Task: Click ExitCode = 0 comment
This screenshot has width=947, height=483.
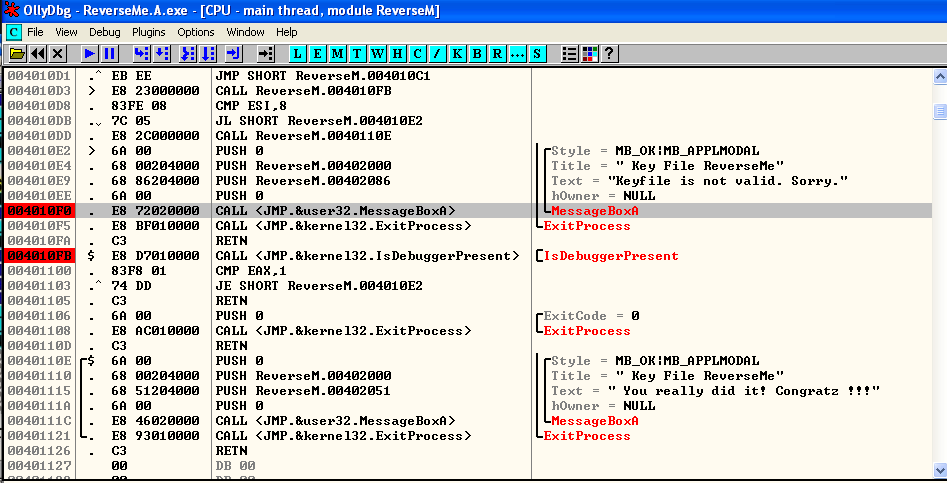Action: tap(591, 316)
